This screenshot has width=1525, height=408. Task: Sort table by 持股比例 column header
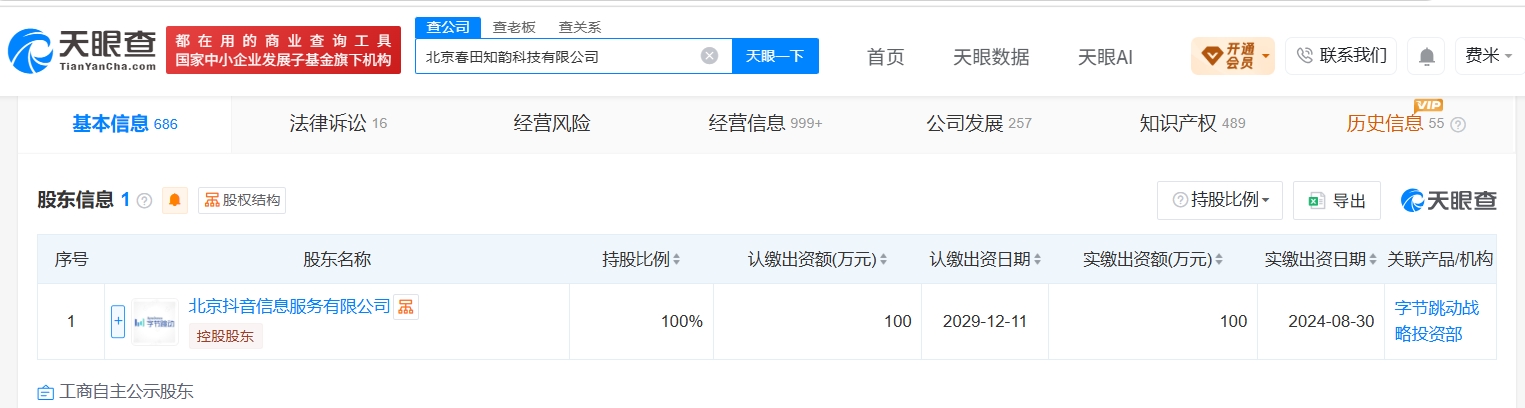click(641, 259)
